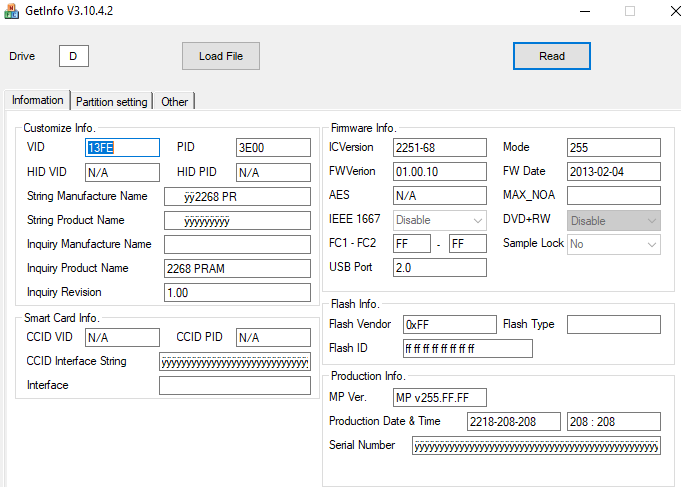This screenshot has width=681, height=487.
Task: Focus the String Manufacture Name field
Action: (x=237, y=196)
